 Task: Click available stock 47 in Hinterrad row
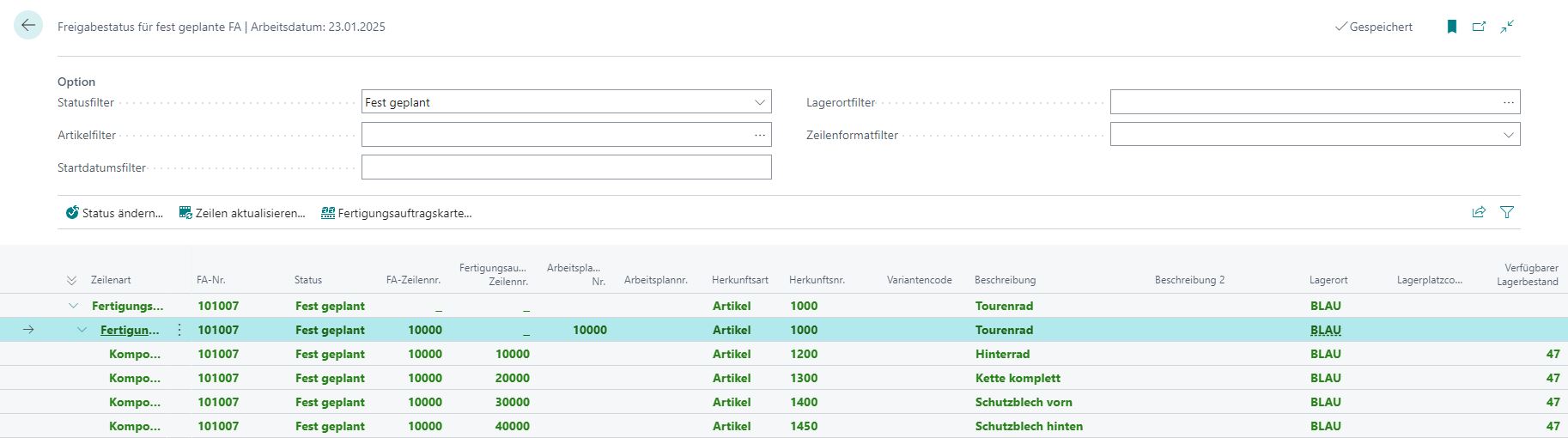tap(1553, 354)
